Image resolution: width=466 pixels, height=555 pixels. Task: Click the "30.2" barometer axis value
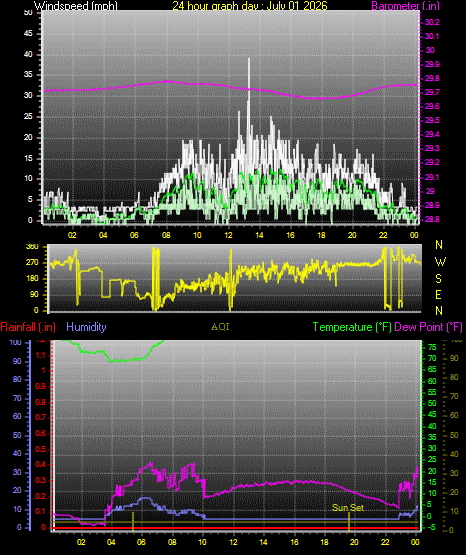click(x=432, y=22)
